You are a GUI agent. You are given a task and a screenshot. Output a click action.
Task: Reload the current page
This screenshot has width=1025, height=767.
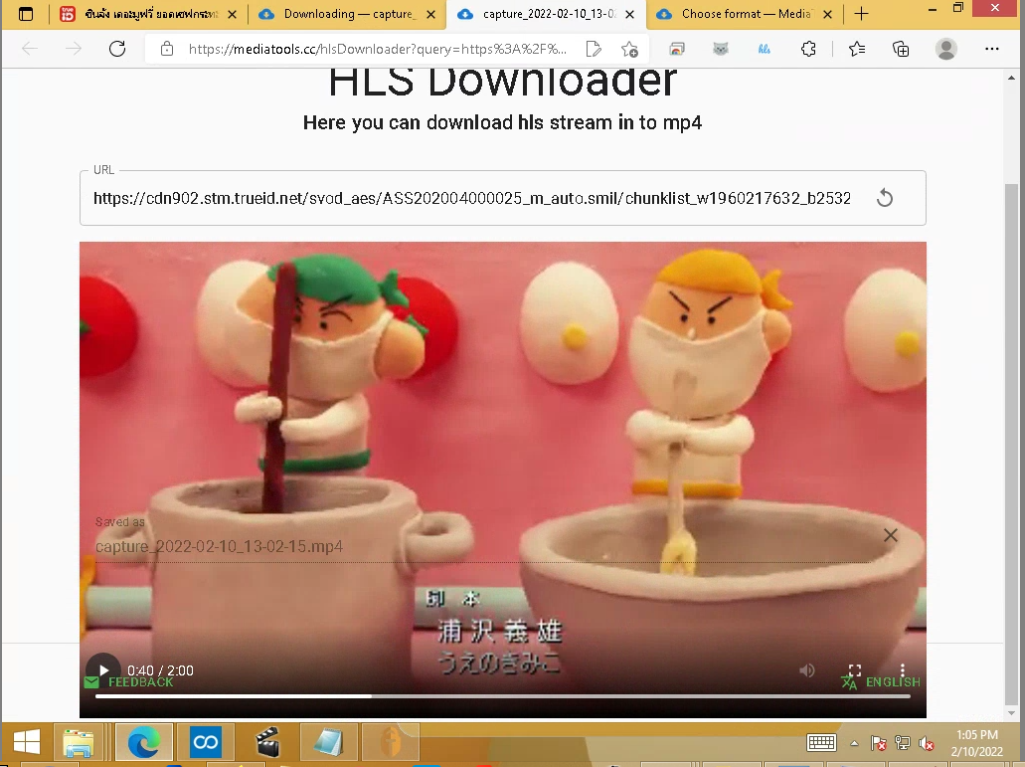[117, 48]
